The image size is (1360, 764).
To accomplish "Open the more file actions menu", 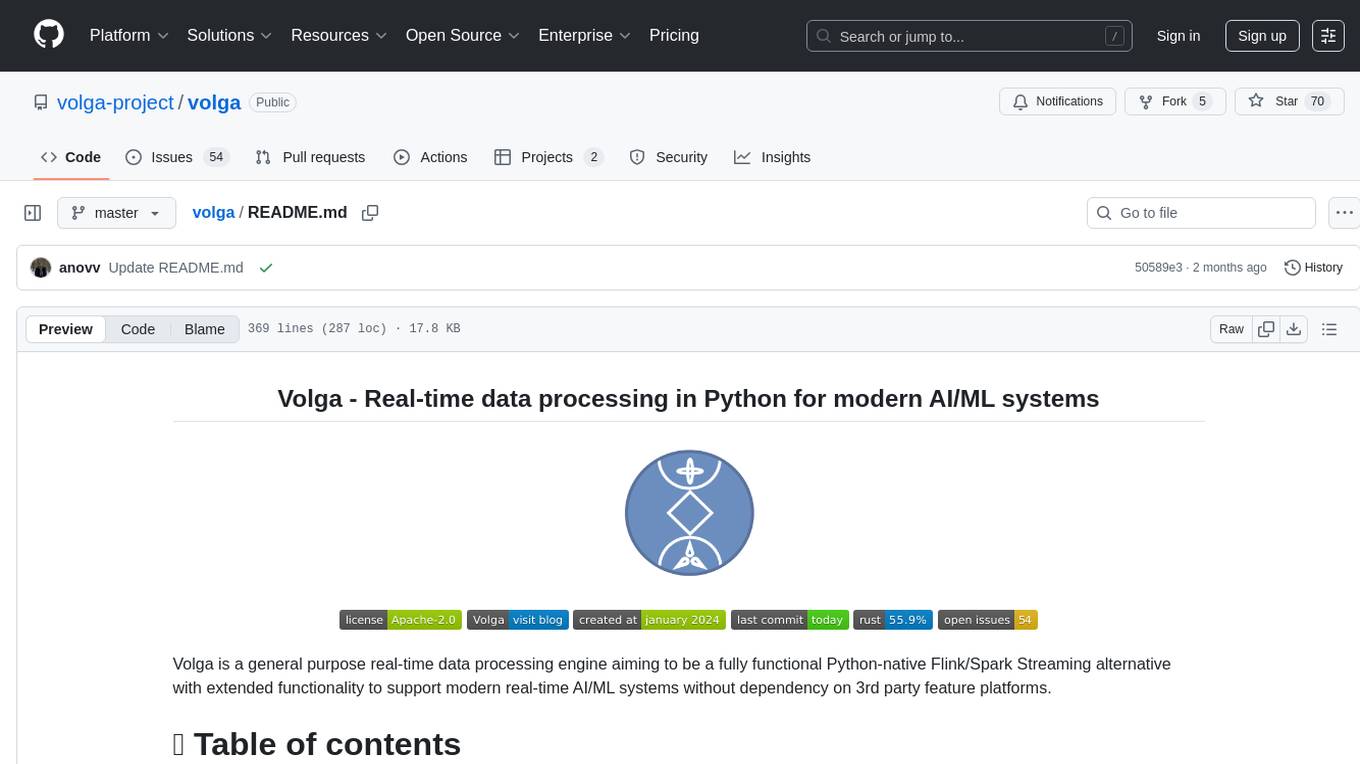I will (1344, 213).
